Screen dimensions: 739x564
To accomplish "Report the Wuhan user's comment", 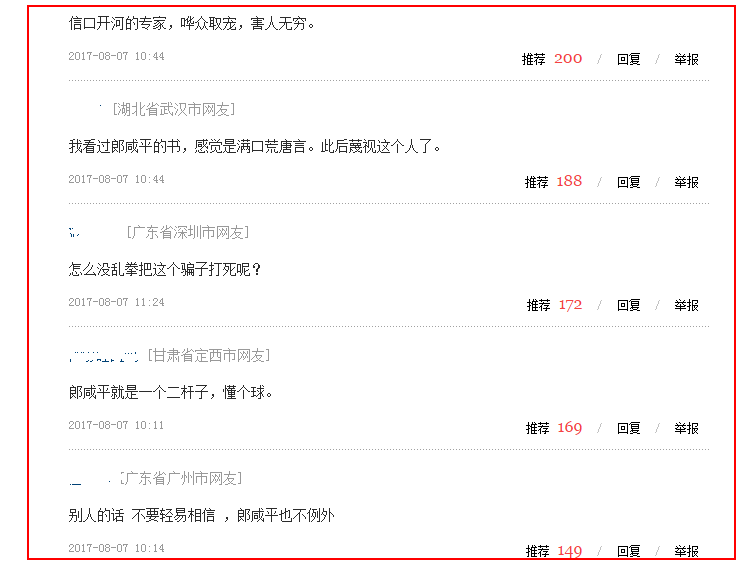I will (x=686, y=182).
